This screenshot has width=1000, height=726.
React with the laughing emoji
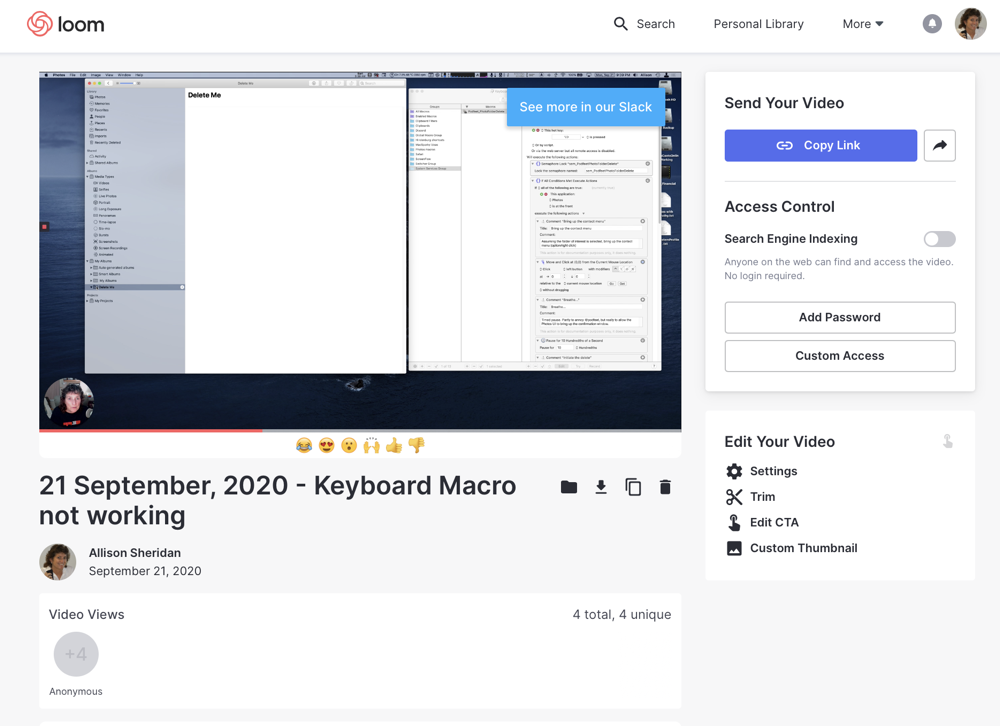pos(304,446)
